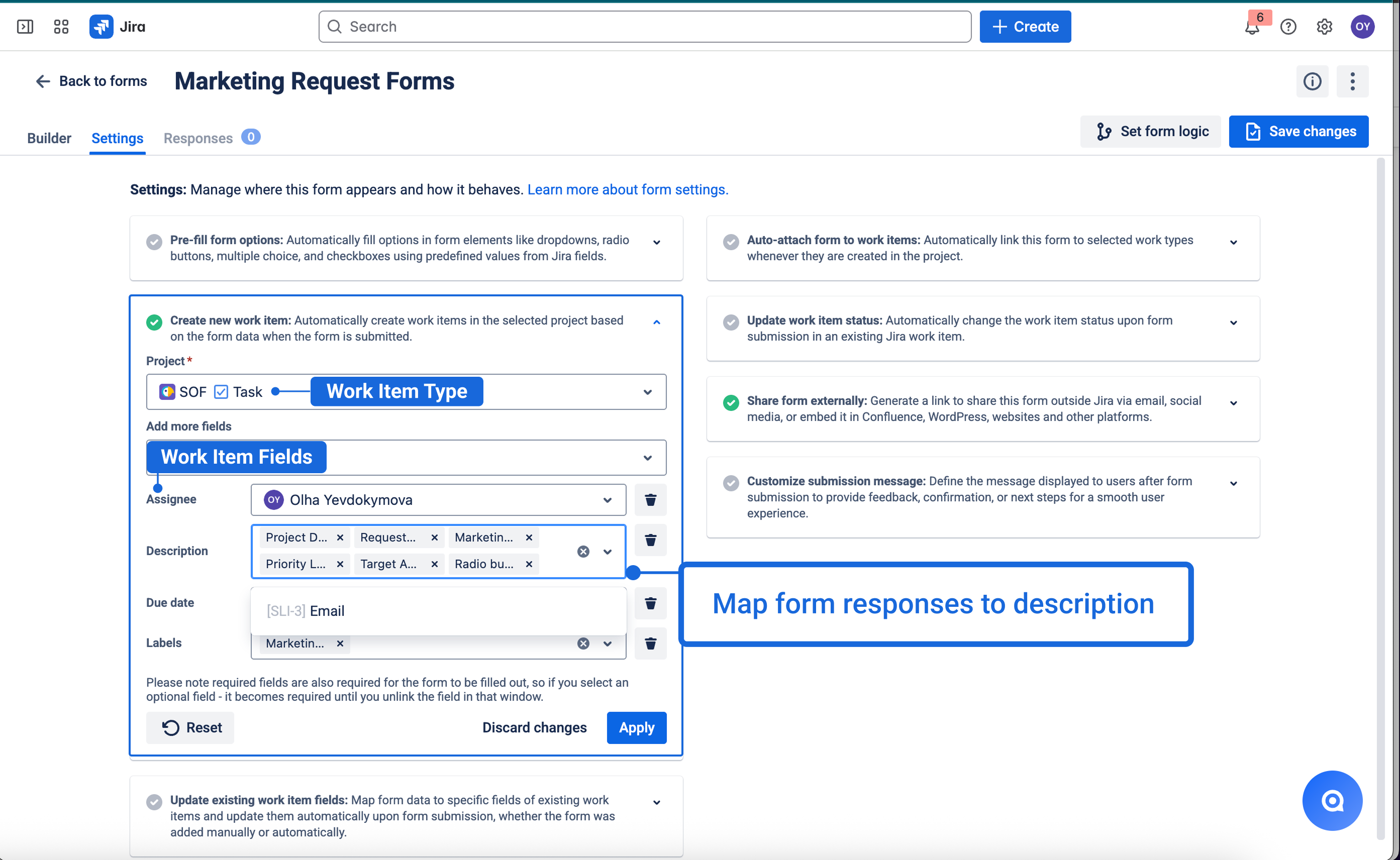Viewport: 1400px width, 860px height.
Task: Toggle Share form externally status check
Action: tap(731, 403)
